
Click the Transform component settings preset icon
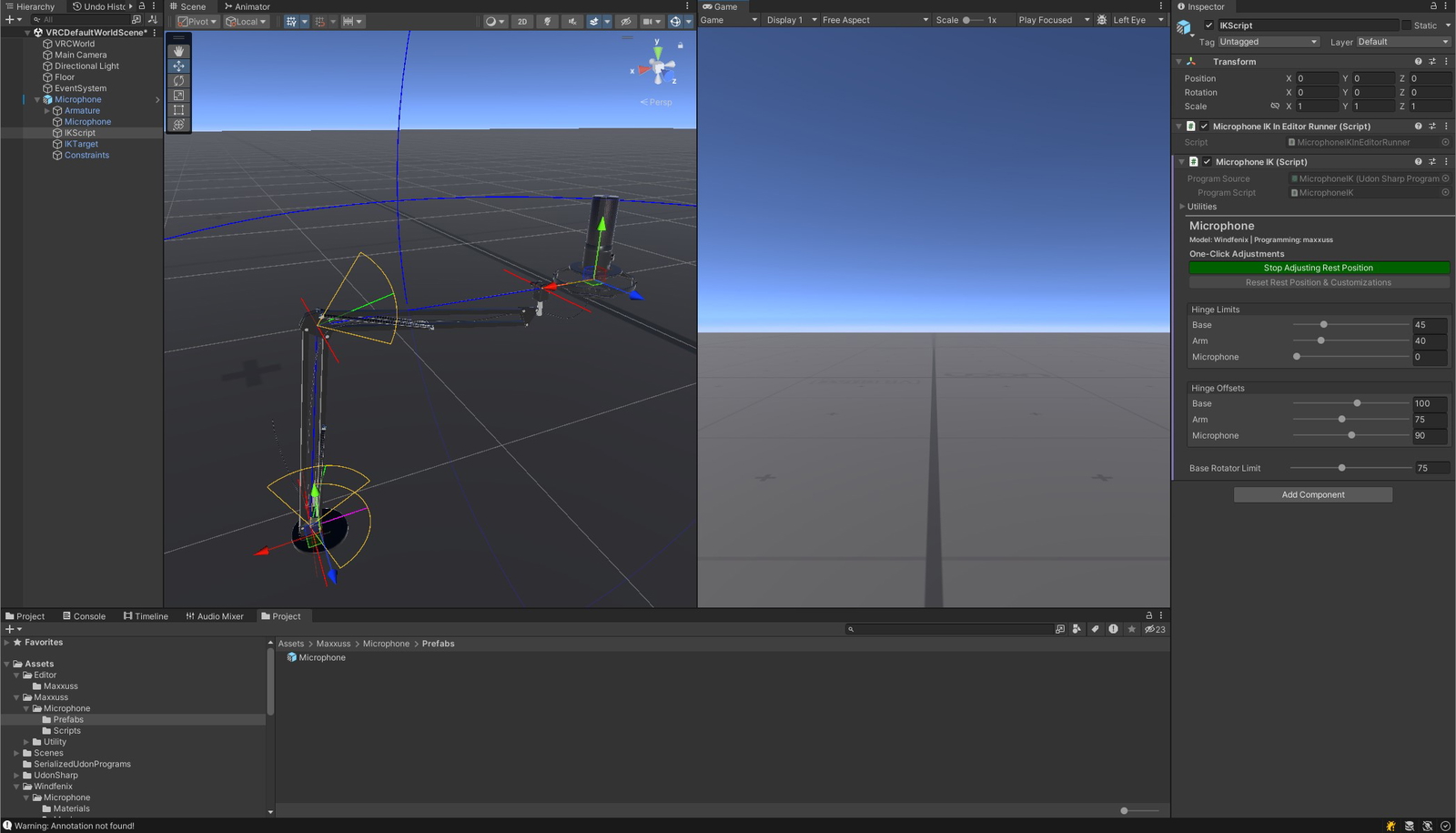1431,62
